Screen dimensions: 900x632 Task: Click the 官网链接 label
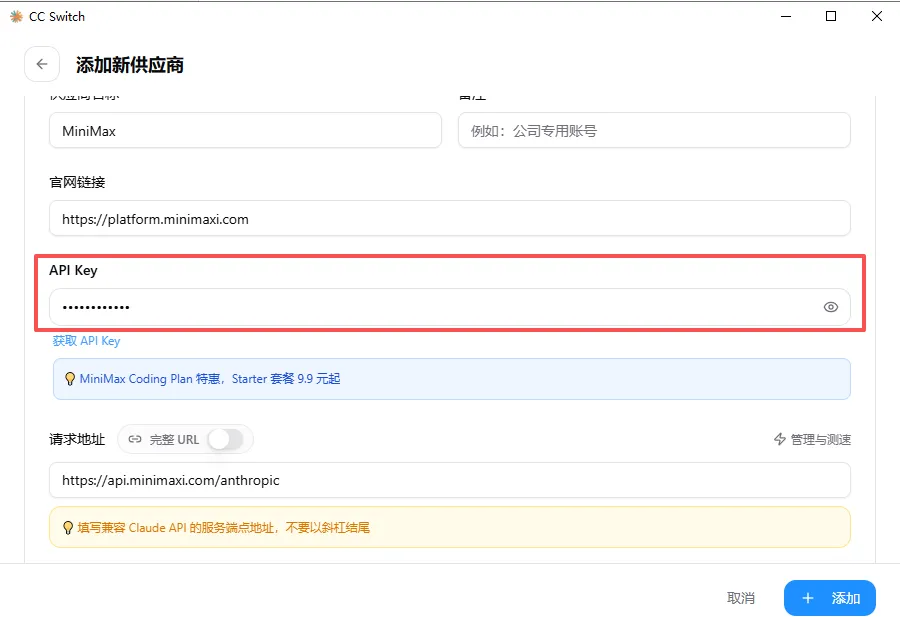pyautogui.click(x=77, y=183)
